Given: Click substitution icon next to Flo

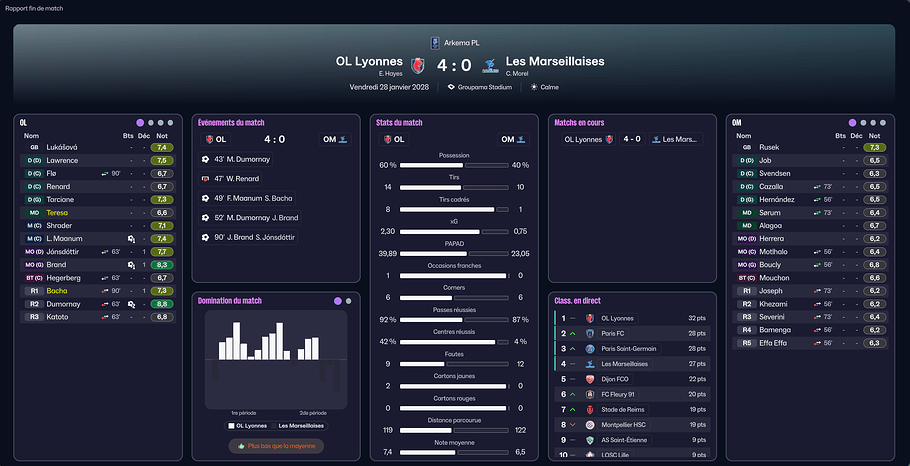Looking at the screenshot, I should [x=105, y=173].
